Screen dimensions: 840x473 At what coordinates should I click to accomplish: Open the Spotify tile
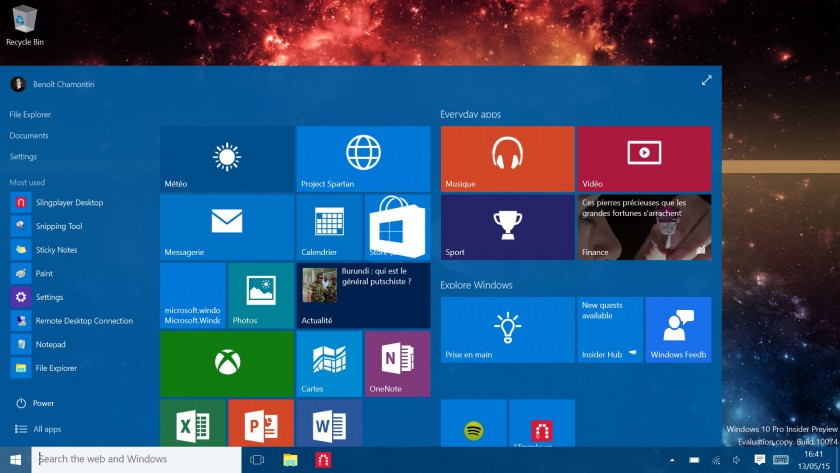[x=474, y=424]
